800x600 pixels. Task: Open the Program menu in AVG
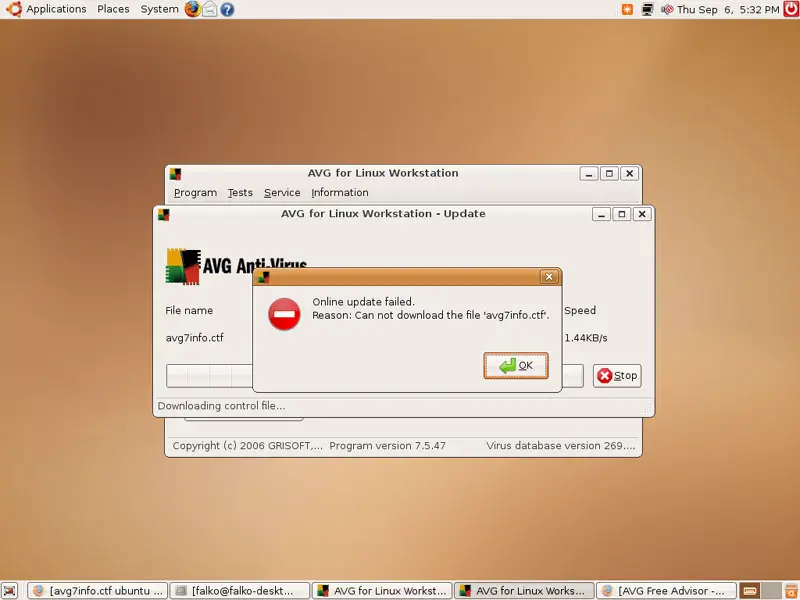pos(195,192)
